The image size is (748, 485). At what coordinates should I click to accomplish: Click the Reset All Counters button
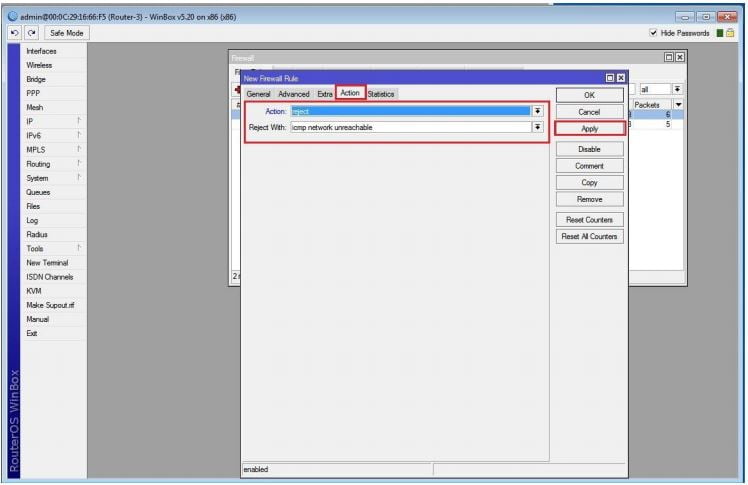[589, 236]
